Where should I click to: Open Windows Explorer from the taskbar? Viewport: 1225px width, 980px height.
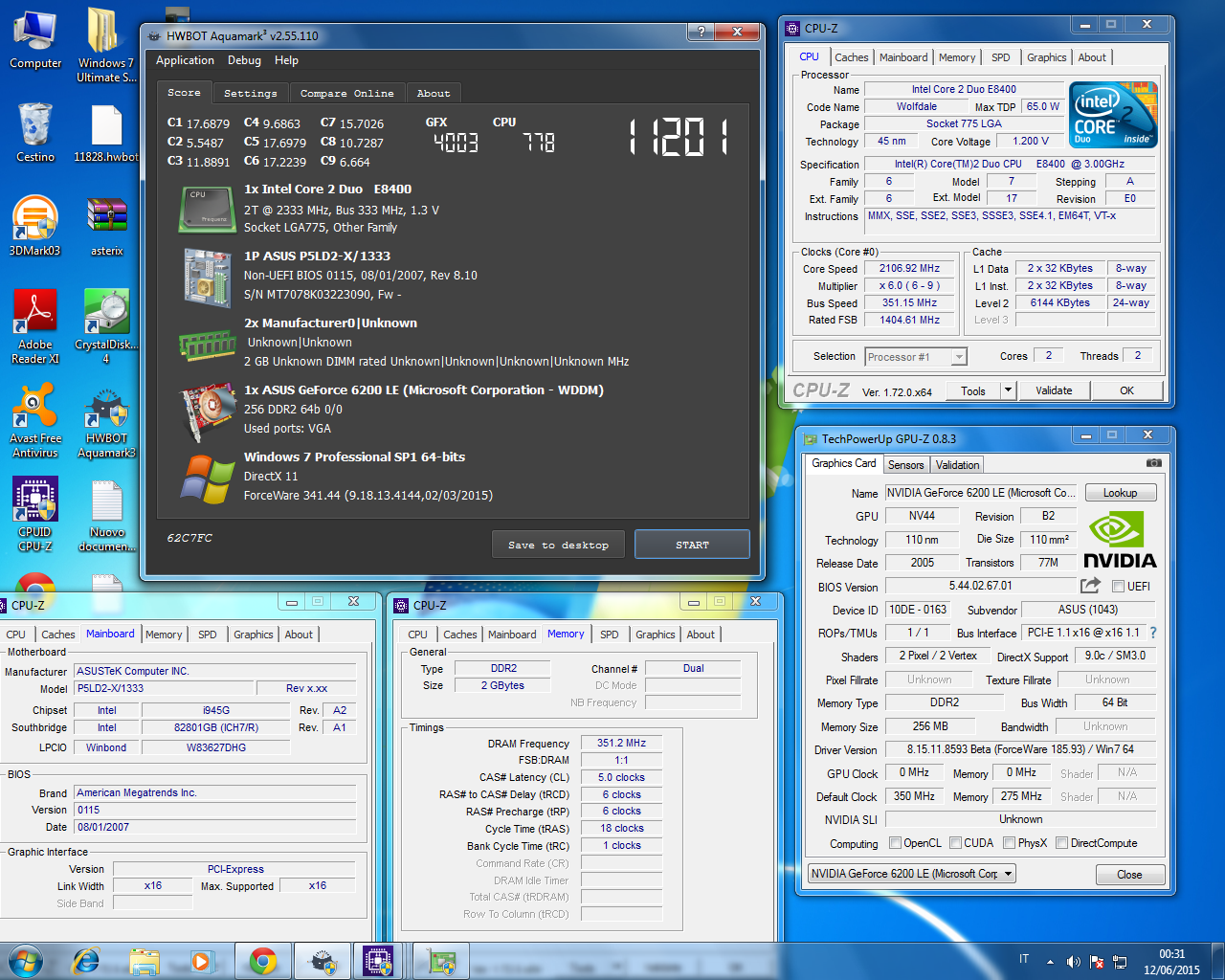point(145,961)
